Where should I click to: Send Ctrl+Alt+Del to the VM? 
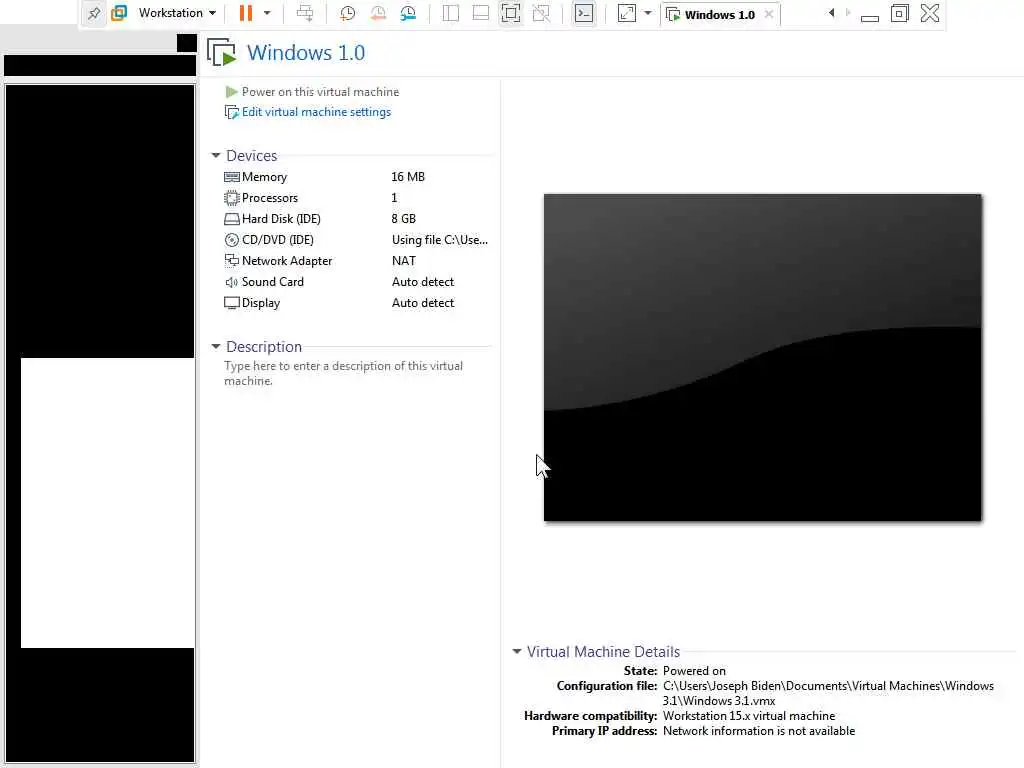pos(305,13)
